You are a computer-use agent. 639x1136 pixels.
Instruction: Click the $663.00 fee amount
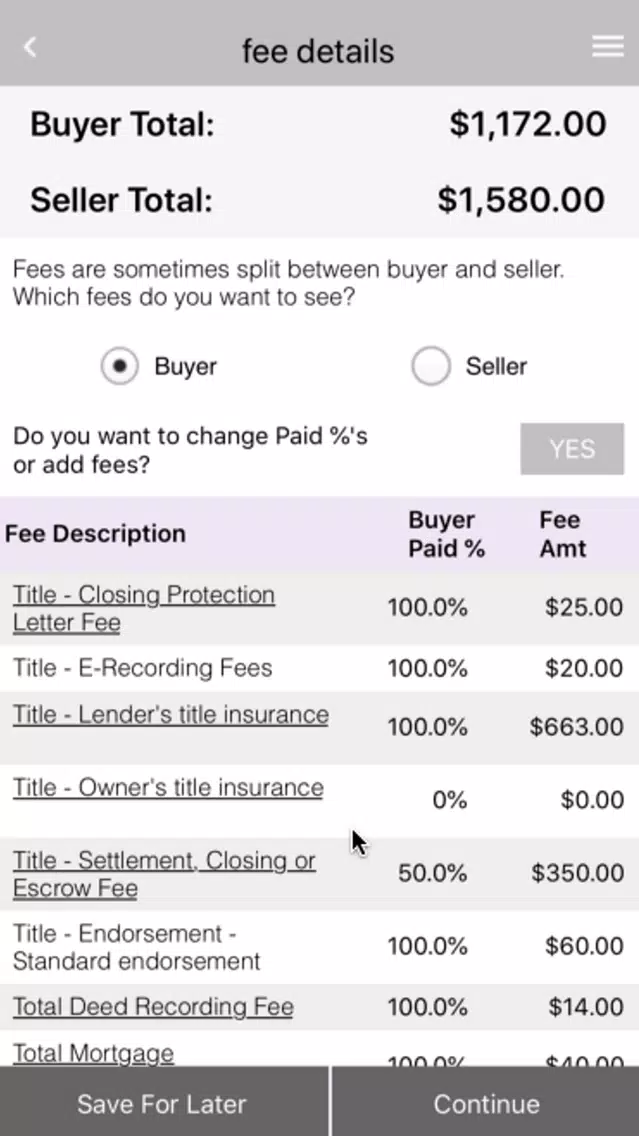pos(576,727)
